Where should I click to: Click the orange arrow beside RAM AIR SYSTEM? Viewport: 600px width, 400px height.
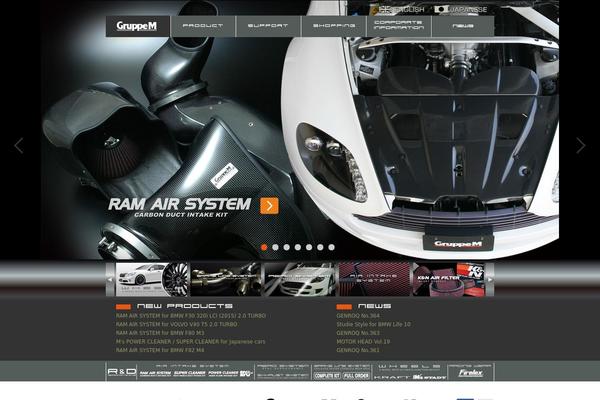[269, 206]
